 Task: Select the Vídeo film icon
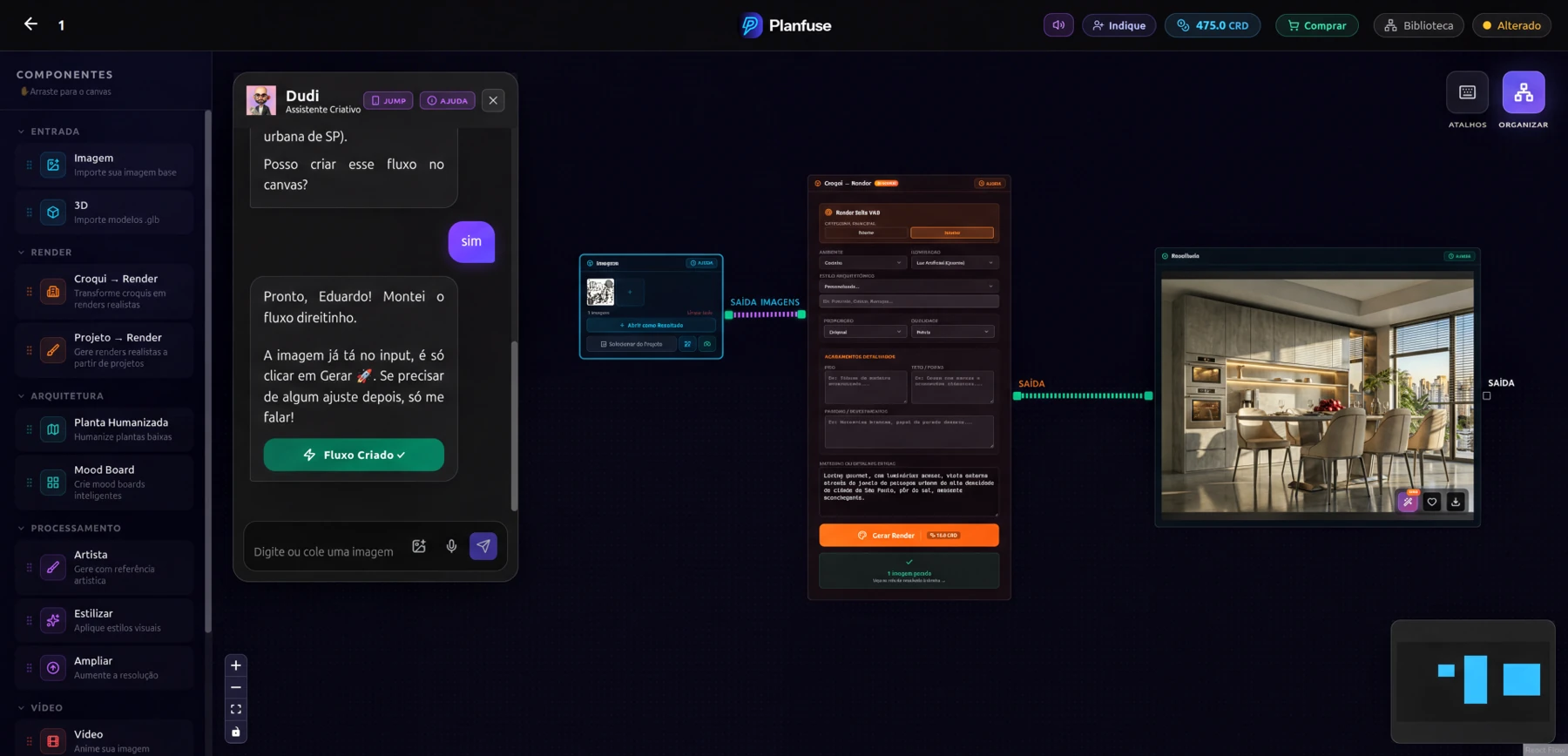53,741
